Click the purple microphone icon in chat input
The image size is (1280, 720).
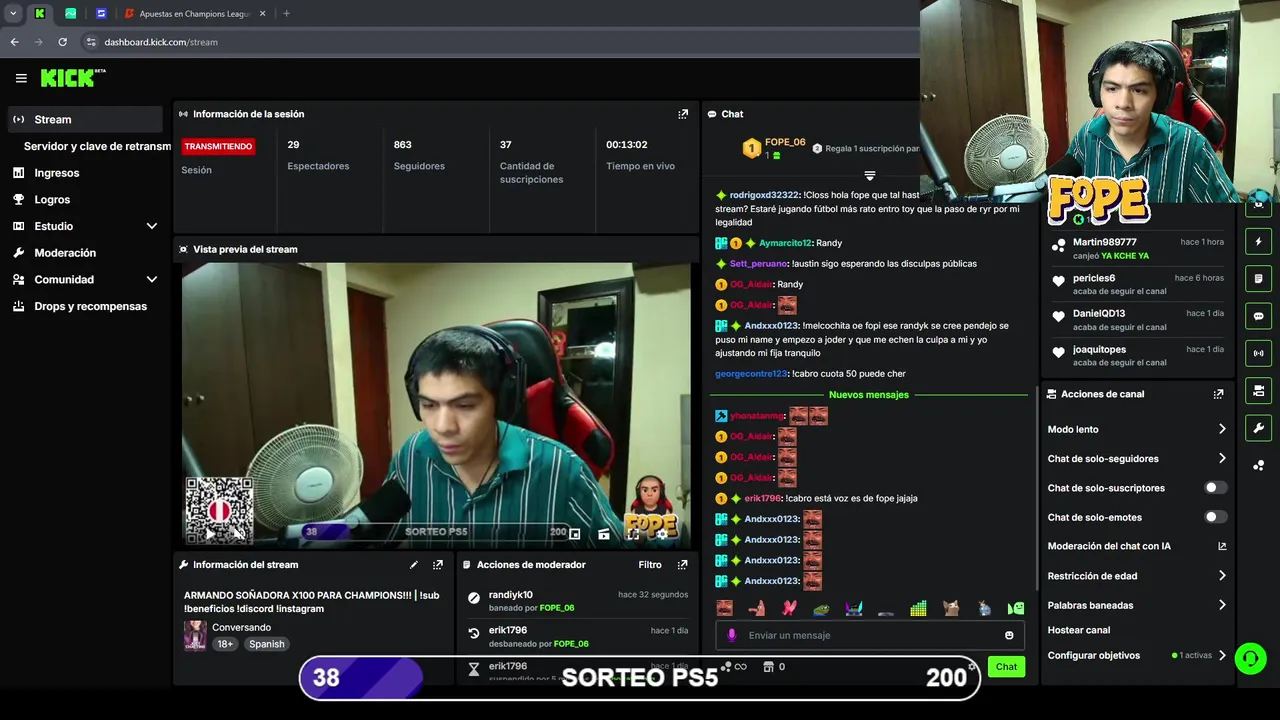731,635
